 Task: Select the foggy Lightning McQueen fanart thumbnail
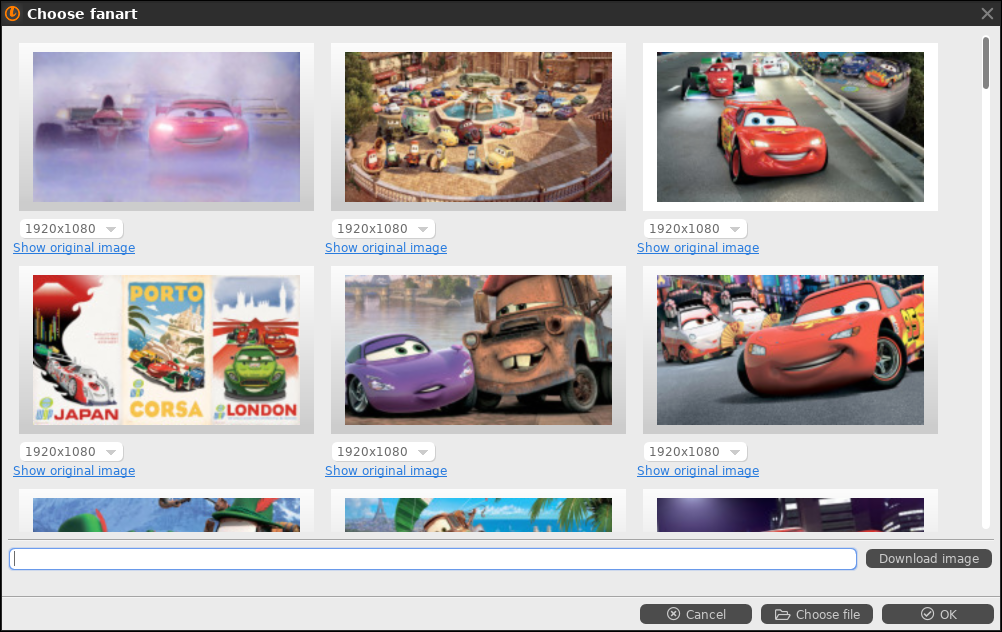166,127
